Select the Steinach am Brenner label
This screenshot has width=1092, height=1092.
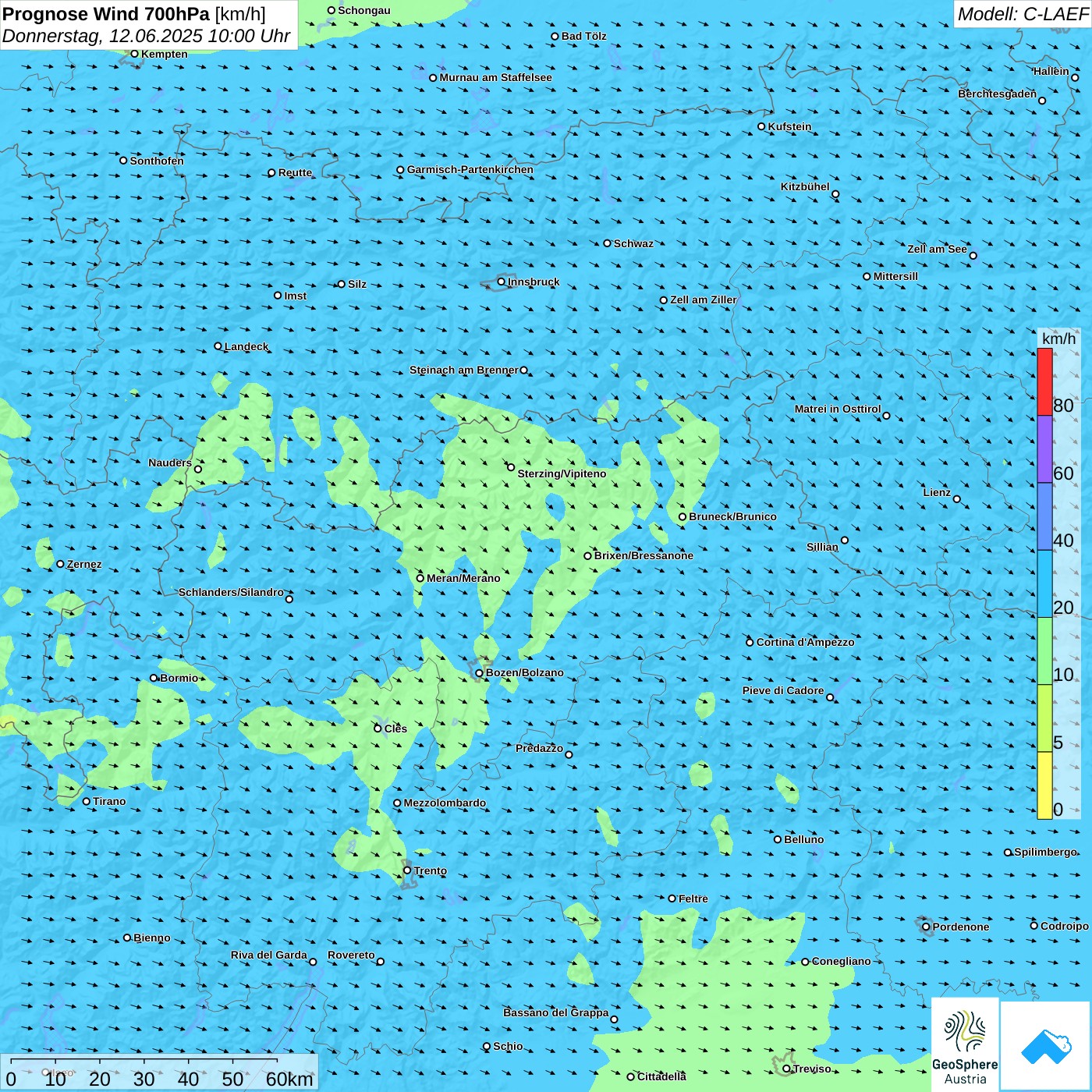[x=463, y=370]
